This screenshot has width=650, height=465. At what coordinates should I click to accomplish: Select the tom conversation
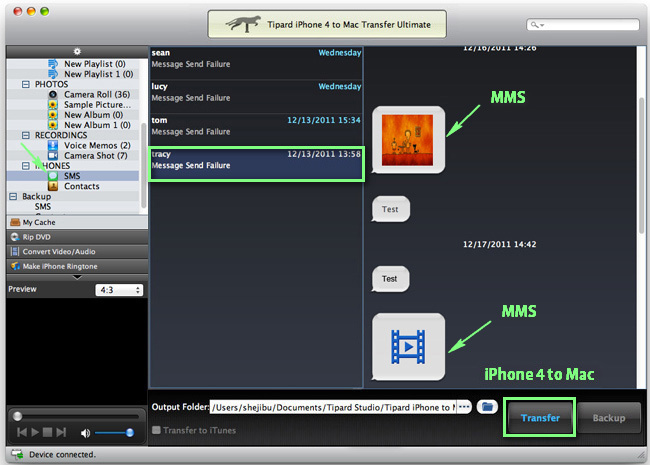tap(256, 130)
